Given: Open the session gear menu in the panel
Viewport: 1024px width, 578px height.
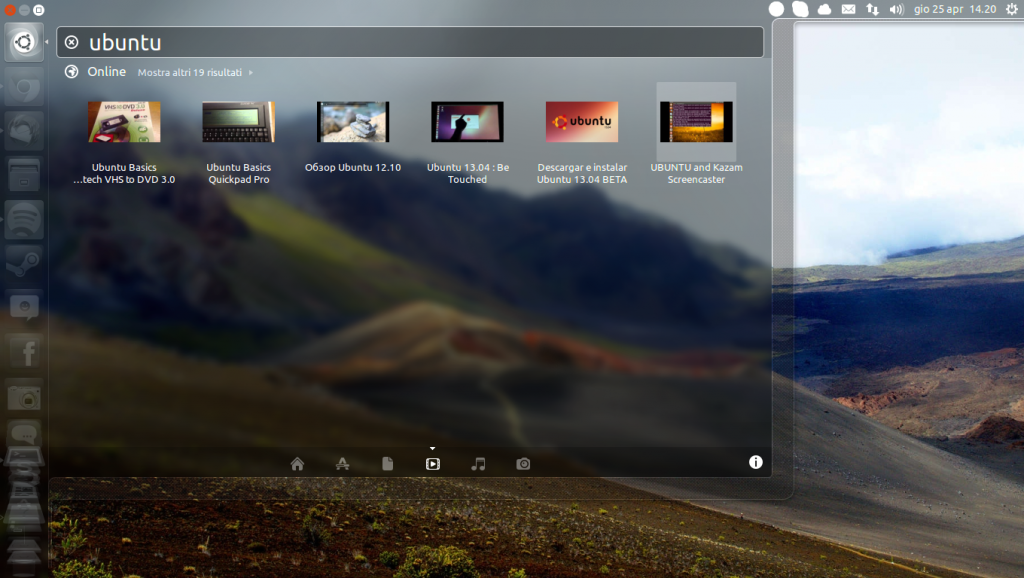Looking at the screenshot, I should click(1012, 9).
